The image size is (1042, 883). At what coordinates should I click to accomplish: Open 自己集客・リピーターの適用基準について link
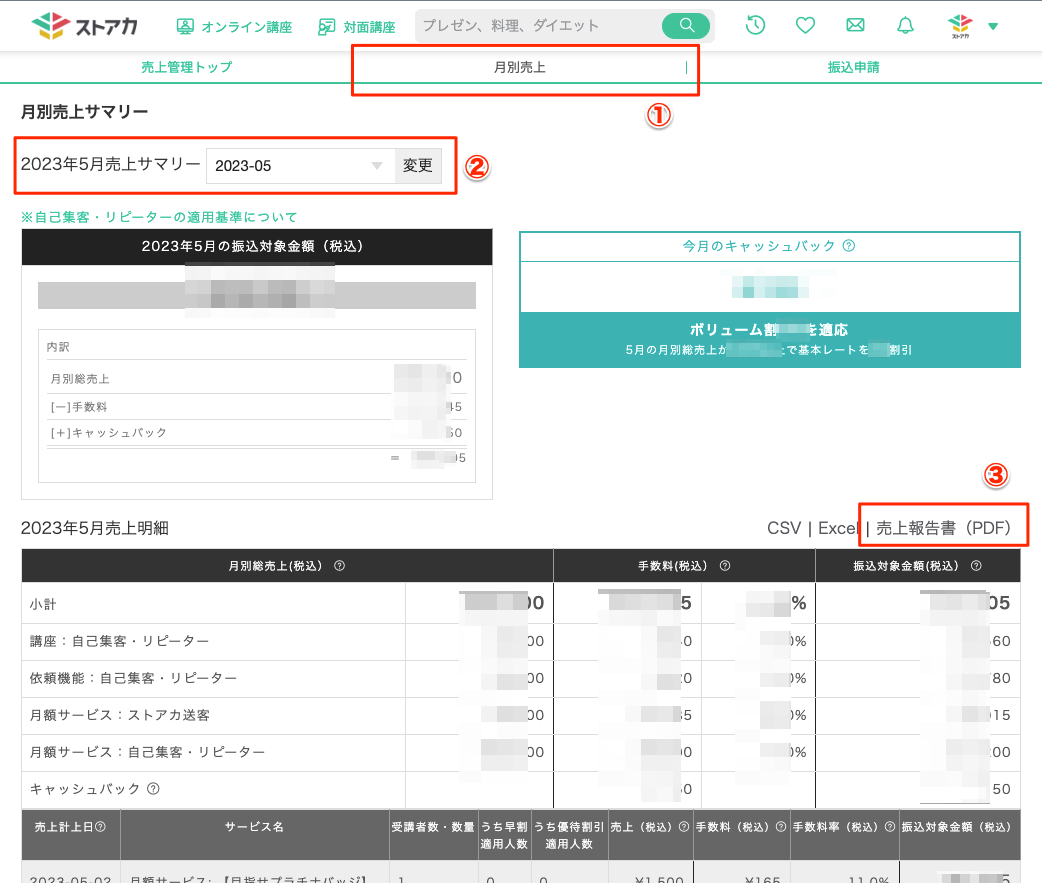159,217
